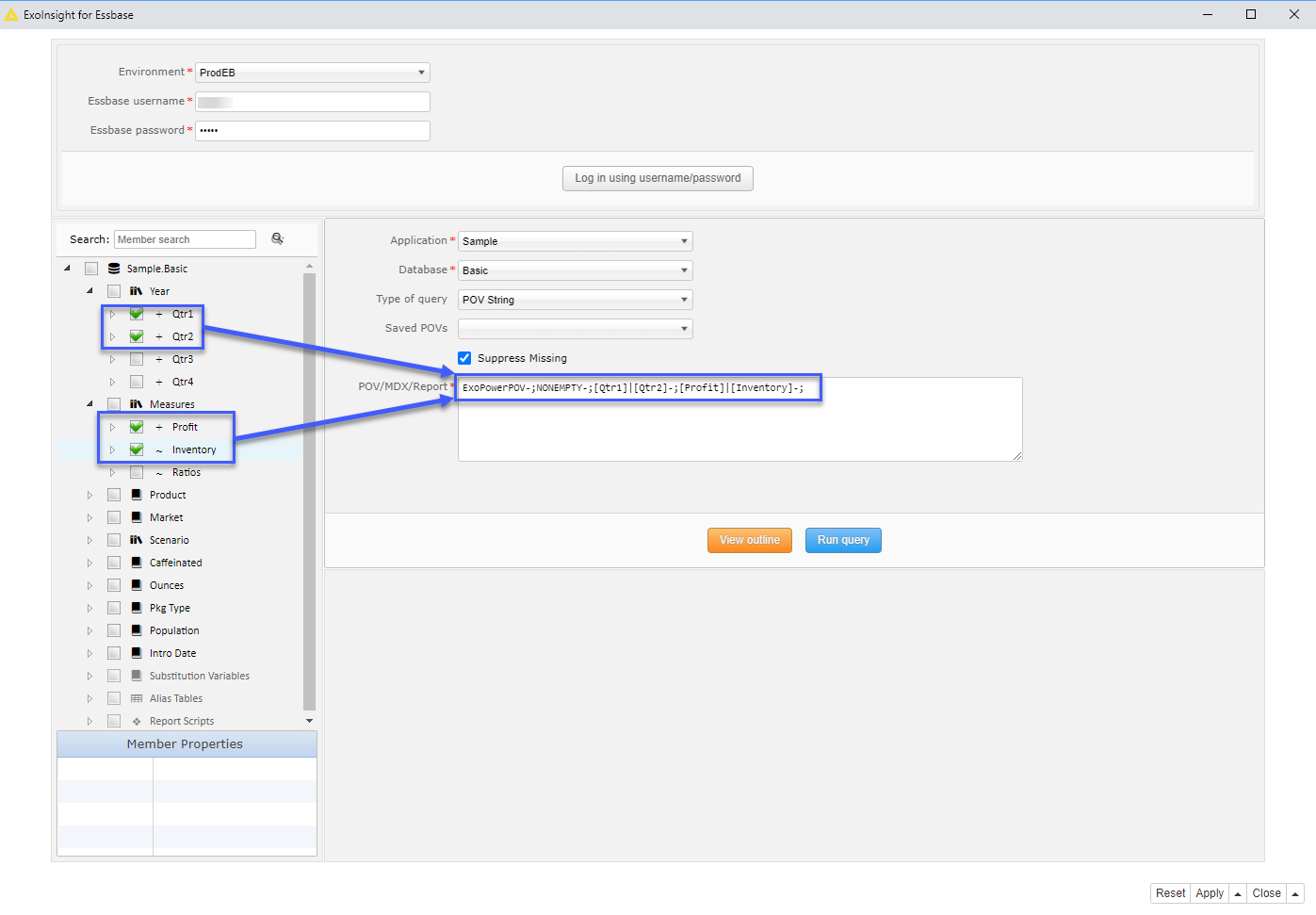The height and width of the screenshot is (915, 1316).
Task: Uncheck the Profit member checkbox
Action: (x=137, y=427)
